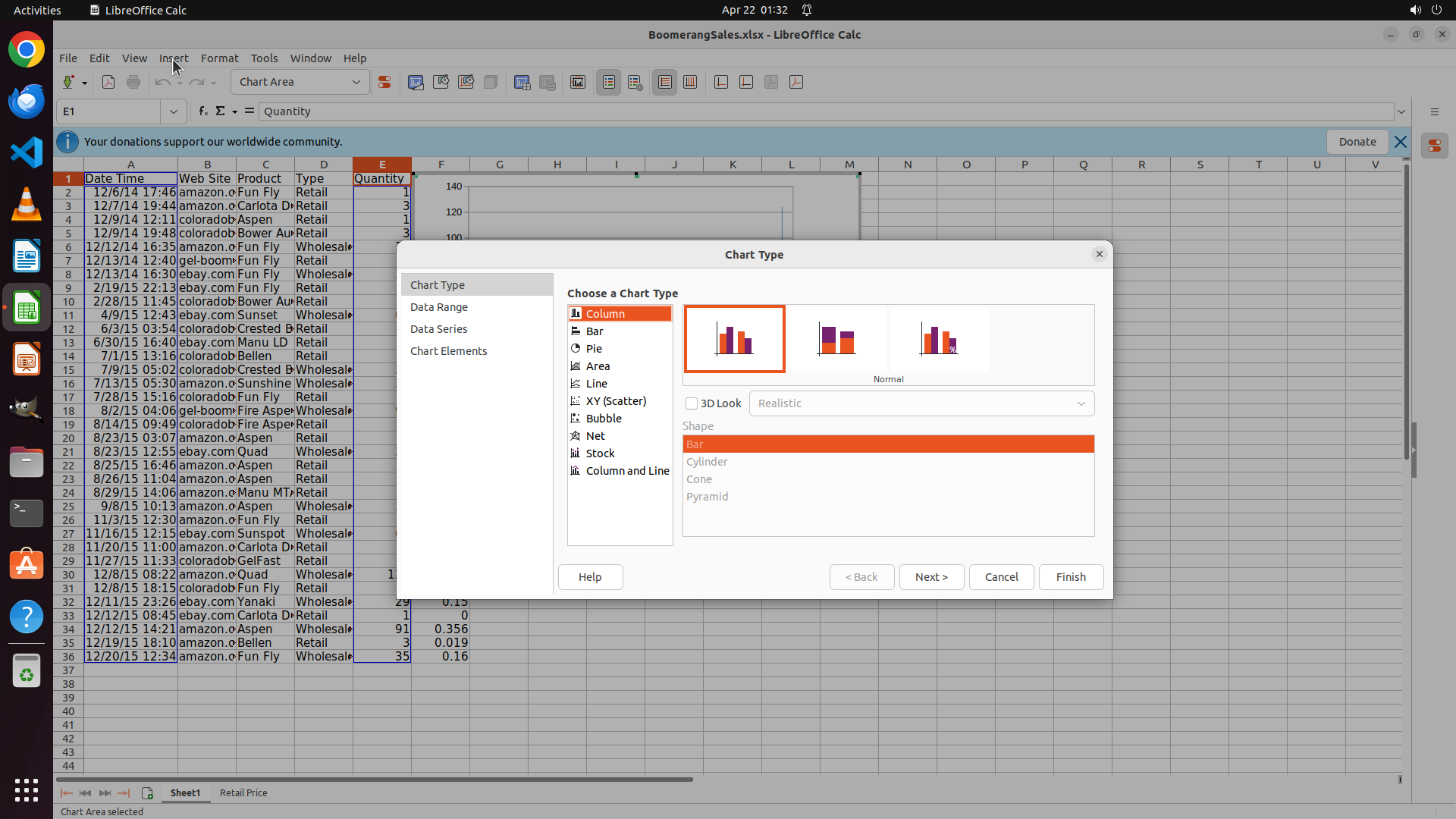Viewport: 1456px width, 819px height.
Task: Toggle Horizontal Grids toolbar button
Action: tap(664, 82)
